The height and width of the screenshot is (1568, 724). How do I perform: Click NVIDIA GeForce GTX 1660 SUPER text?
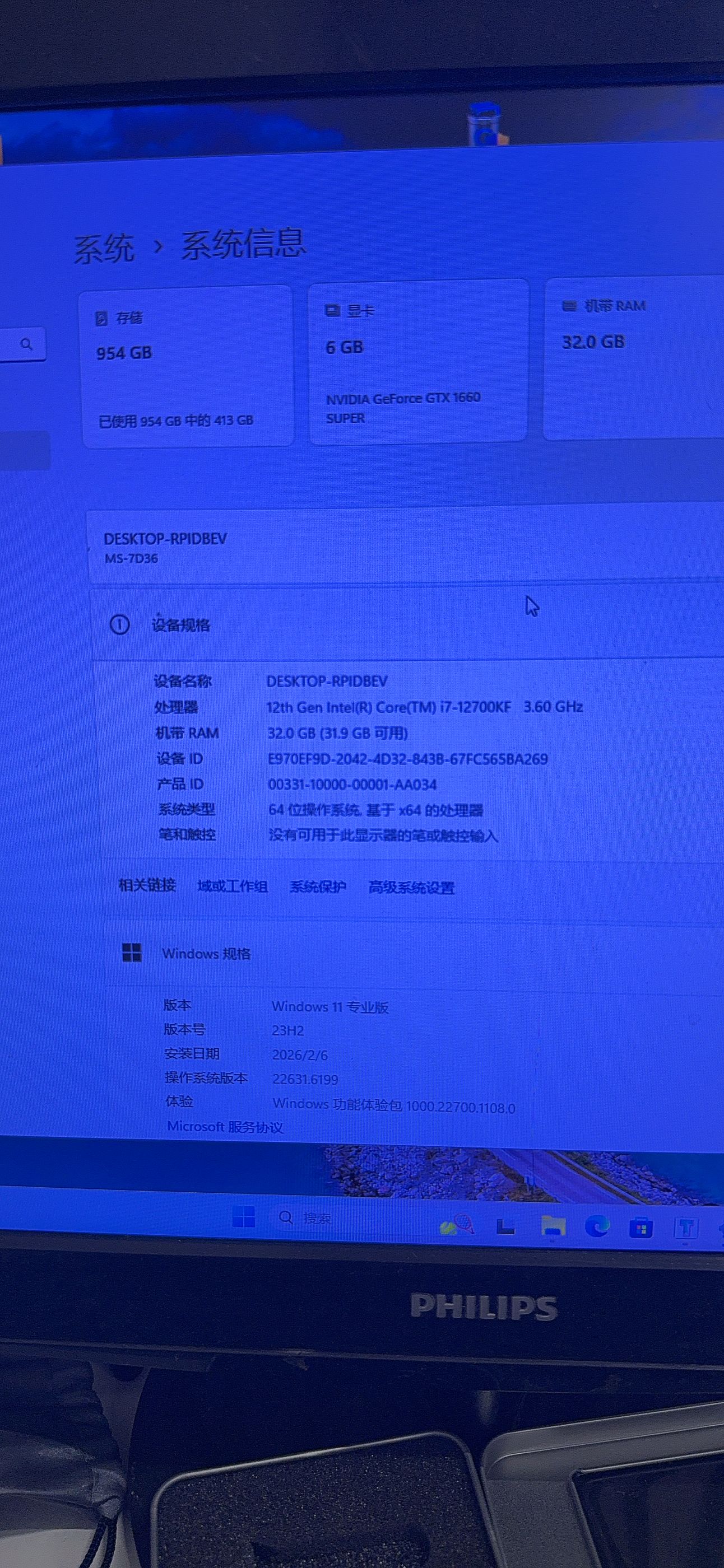[x=403, y=408]
